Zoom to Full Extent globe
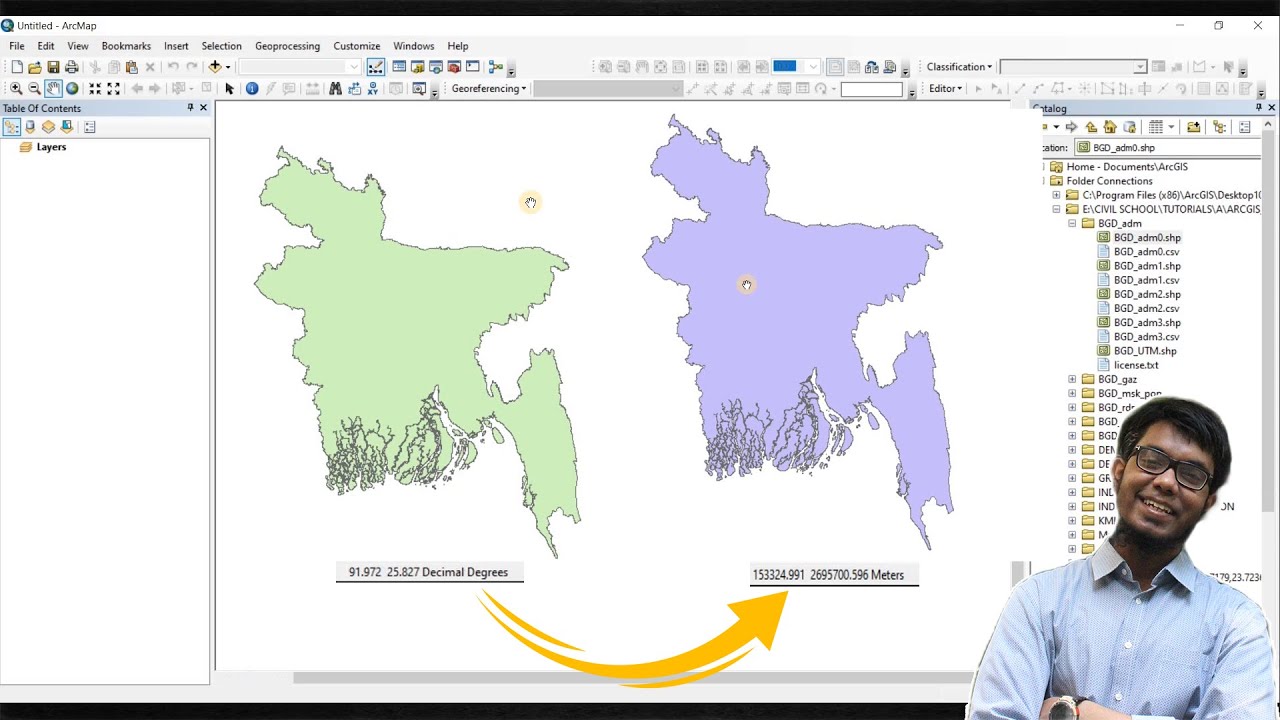1280x720 pixels. click(x=72, y=89)
